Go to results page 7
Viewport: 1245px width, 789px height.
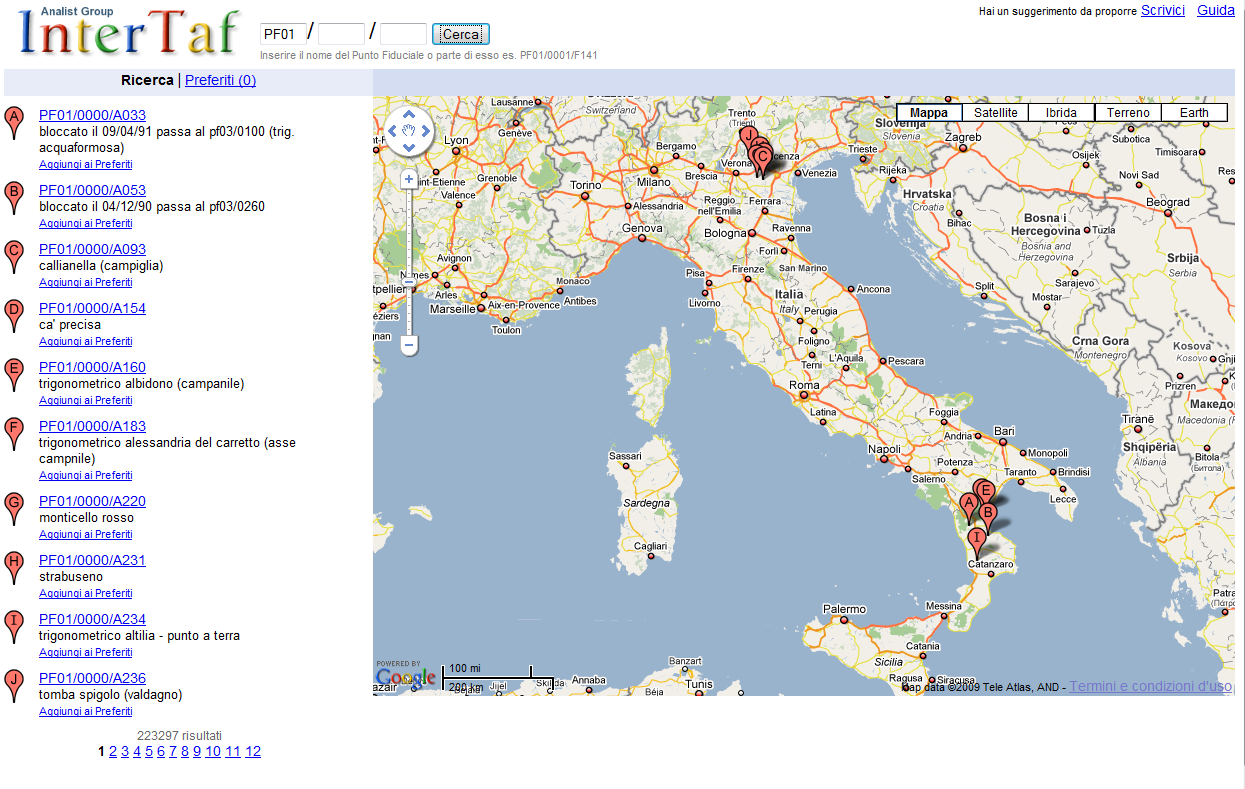tap(173, 751)
